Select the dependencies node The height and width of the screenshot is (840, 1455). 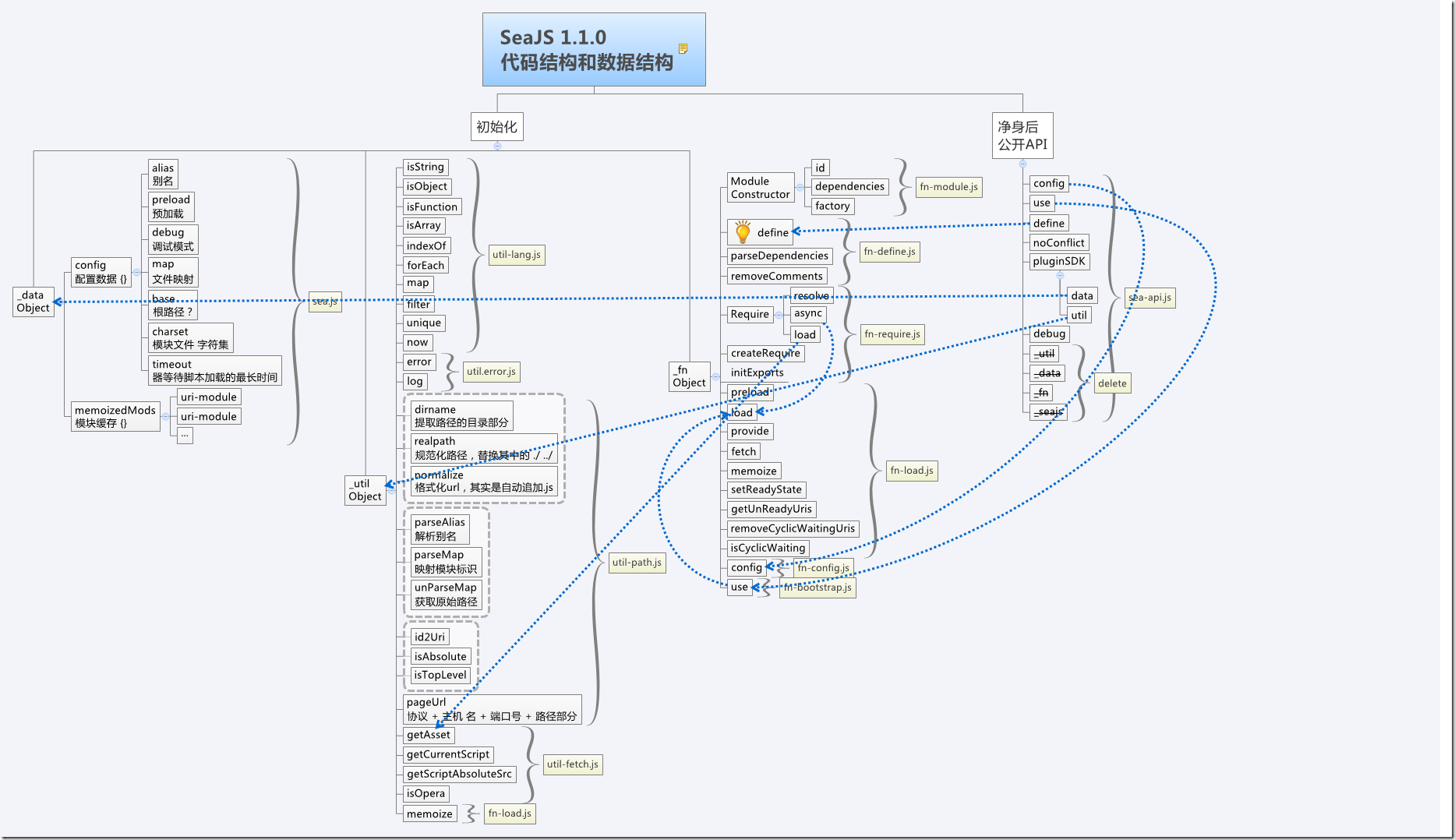850,186
